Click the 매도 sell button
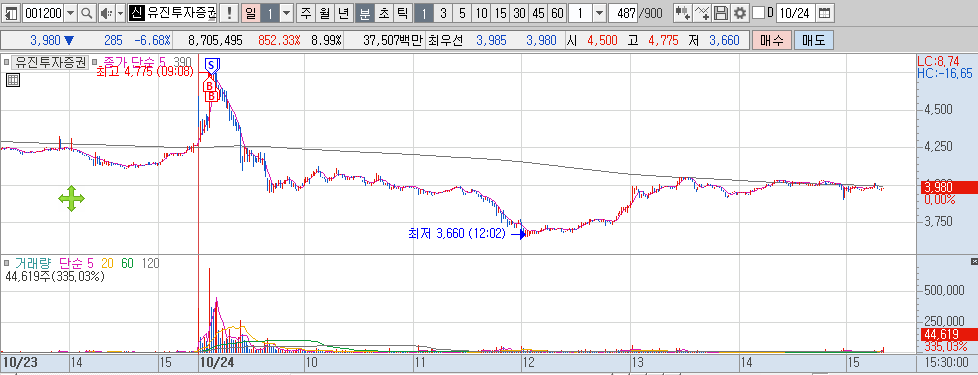The image size is (978, 375). tap(813, 41)
